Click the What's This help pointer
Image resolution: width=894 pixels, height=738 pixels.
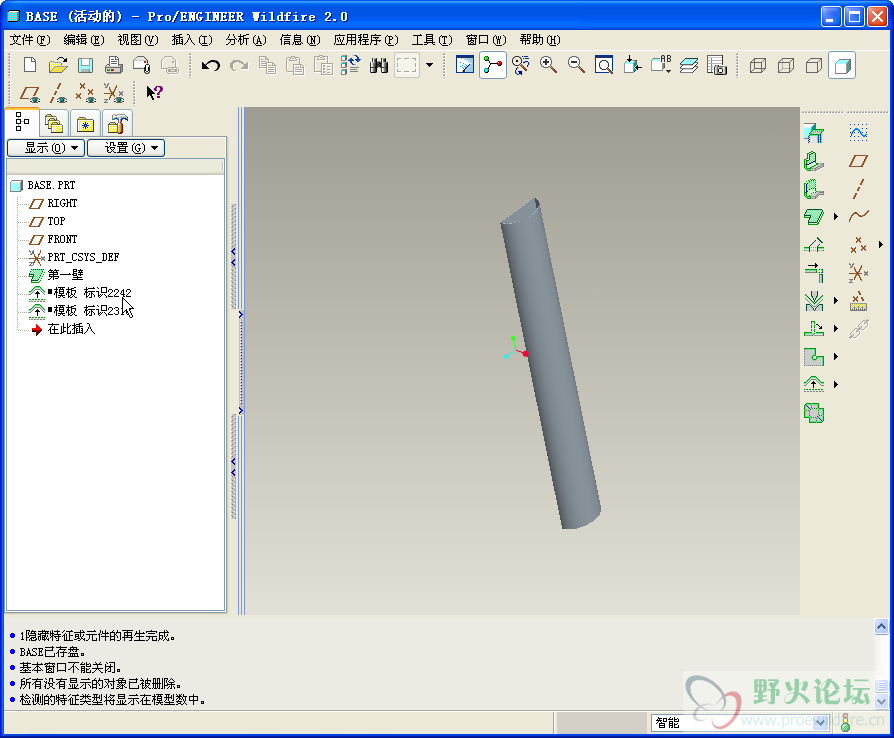click(x=154, y=93)
